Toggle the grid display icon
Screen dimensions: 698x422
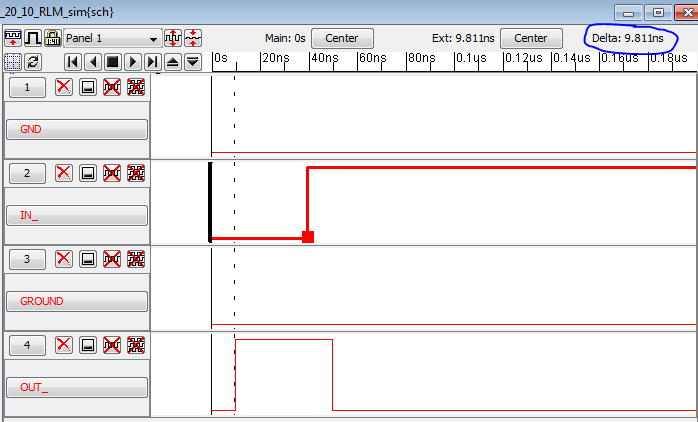[12, 62]
